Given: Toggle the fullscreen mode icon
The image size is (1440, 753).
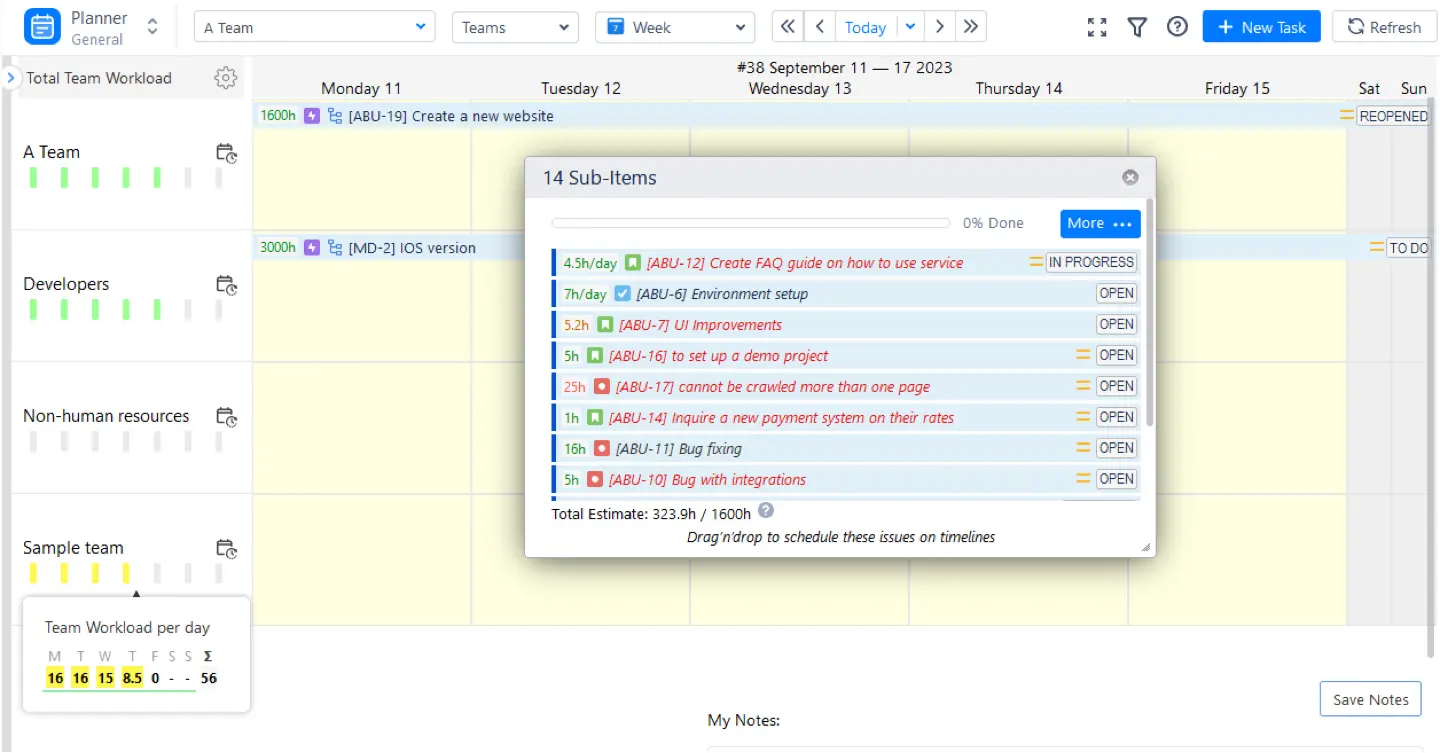Looking at the screenshot, I should point(1097,28).
